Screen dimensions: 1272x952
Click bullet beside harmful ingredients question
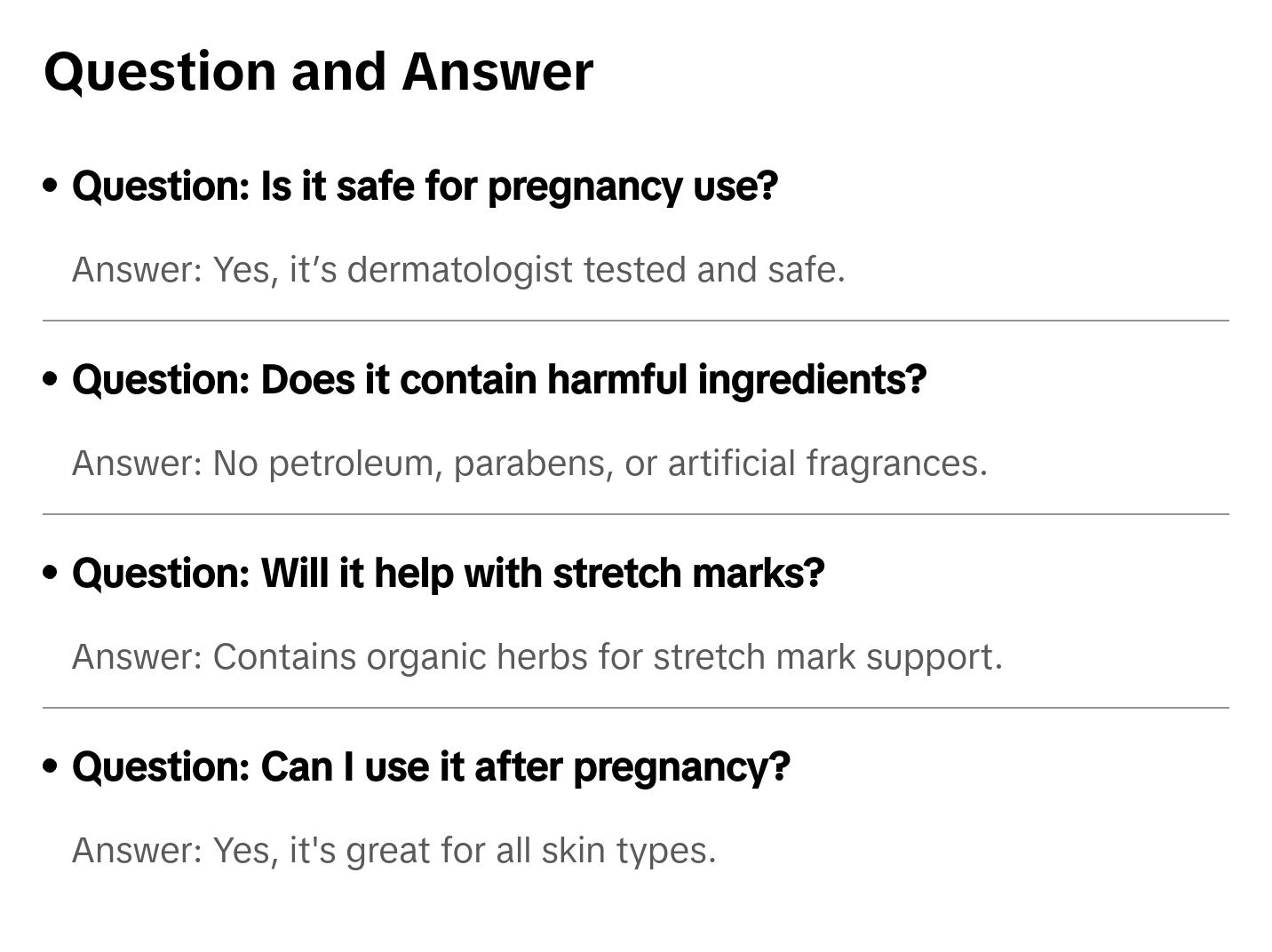51,379
